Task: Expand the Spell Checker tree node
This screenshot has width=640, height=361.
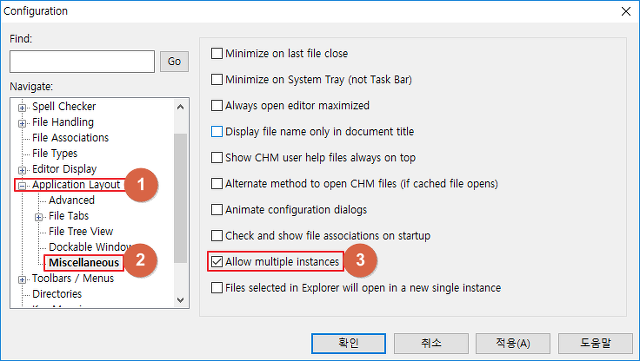Action: (x=22, y=108)
